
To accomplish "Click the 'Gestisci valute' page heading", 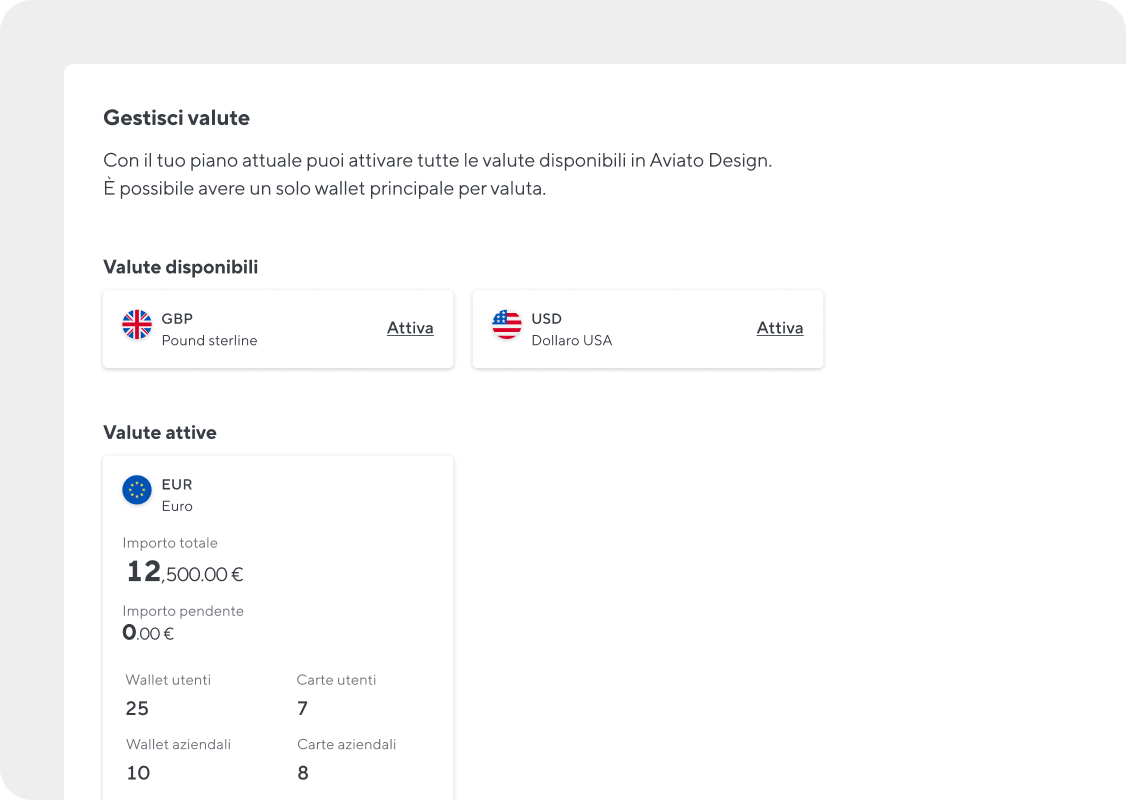I will click(176, 118).
